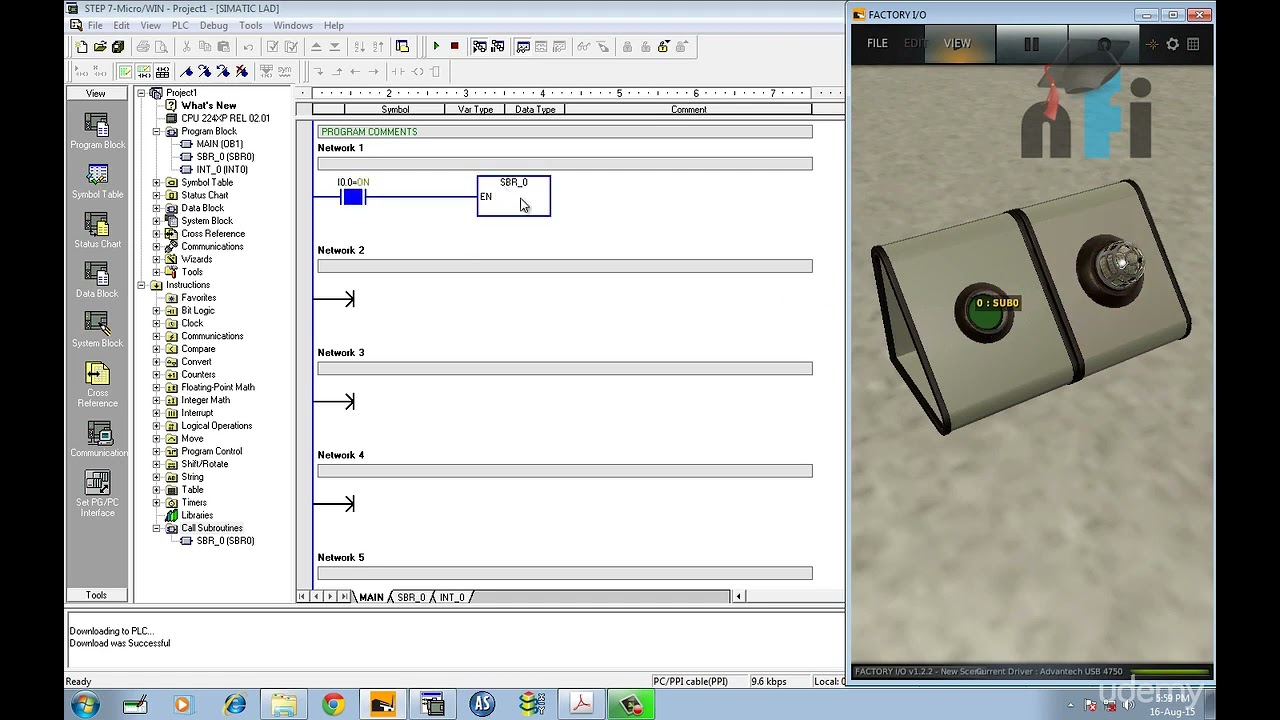Click the PROGRAM COMMENTS field

565,132
